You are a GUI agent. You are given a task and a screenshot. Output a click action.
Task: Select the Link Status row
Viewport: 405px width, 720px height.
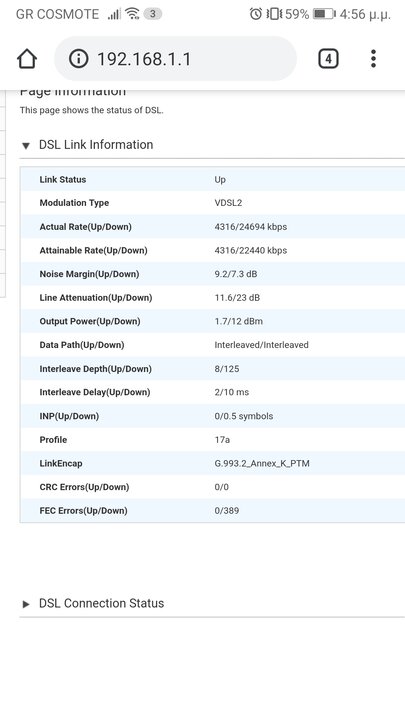(x=213, y=180)
